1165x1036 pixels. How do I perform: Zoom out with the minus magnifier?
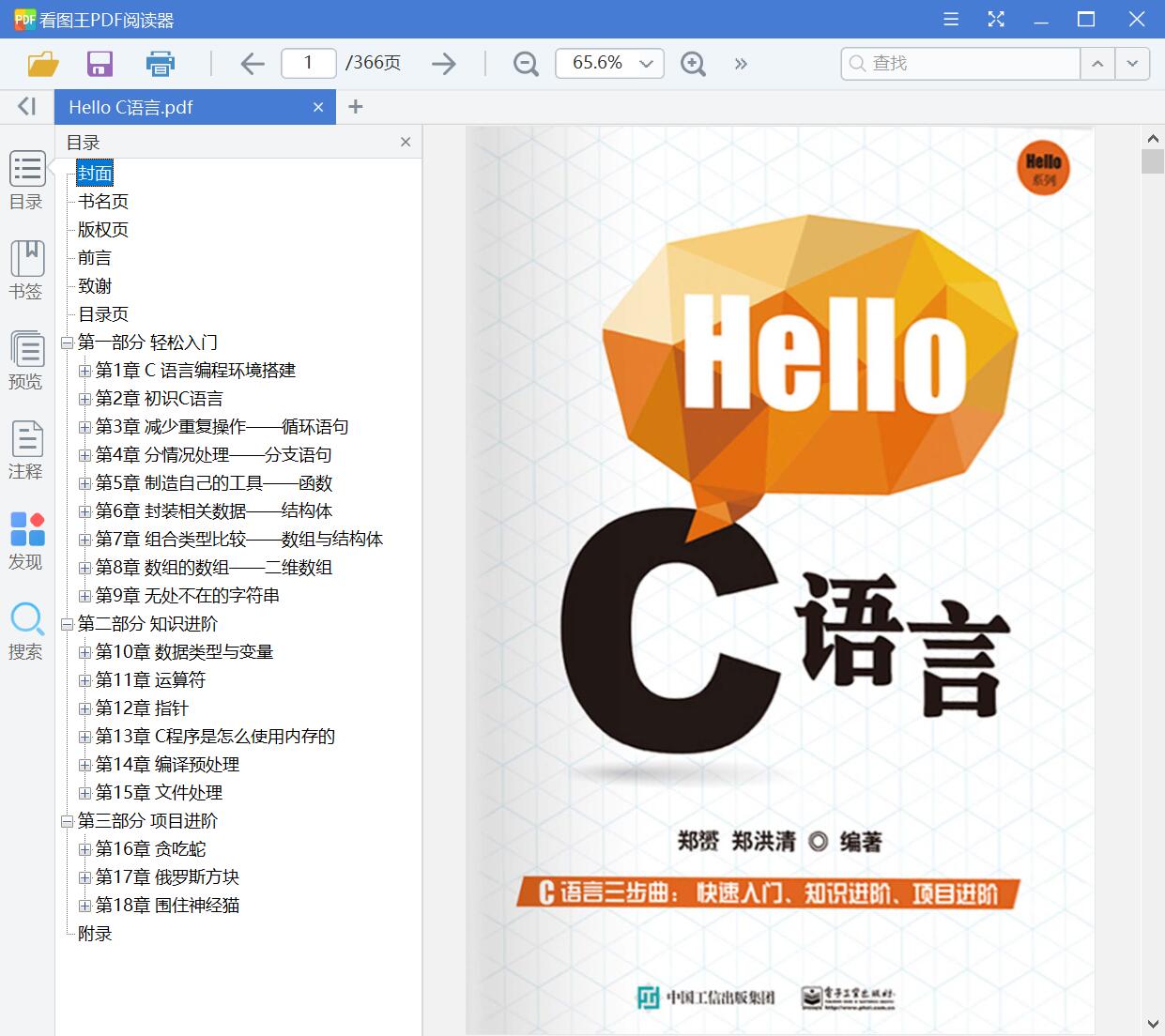pyautogui.click(x=526, y=64)
